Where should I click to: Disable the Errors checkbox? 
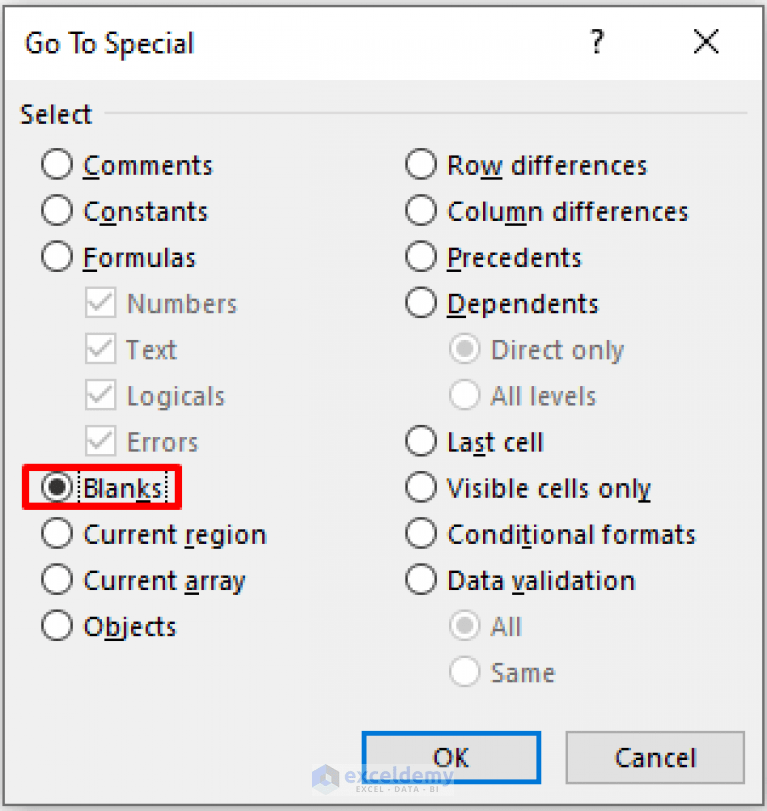point(100,441)
